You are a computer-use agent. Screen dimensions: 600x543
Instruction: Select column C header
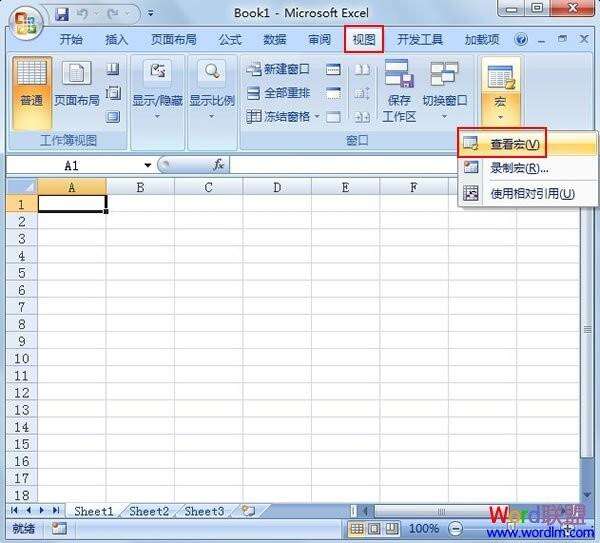tap(208, 187)
